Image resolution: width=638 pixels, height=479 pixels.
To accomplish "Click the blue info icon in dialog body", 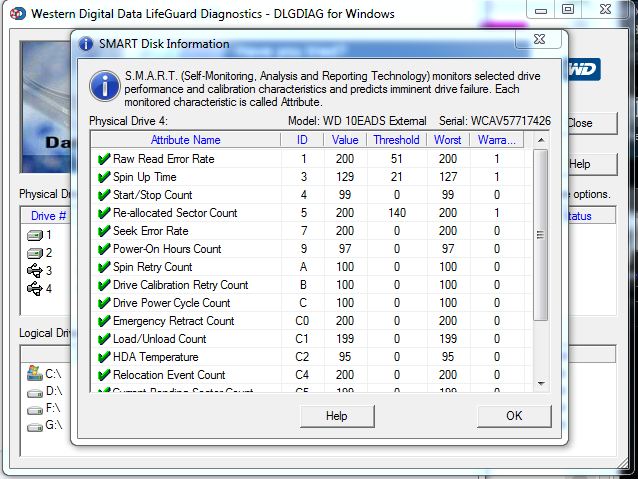I will pyautogui.click(x=105, y=86).
